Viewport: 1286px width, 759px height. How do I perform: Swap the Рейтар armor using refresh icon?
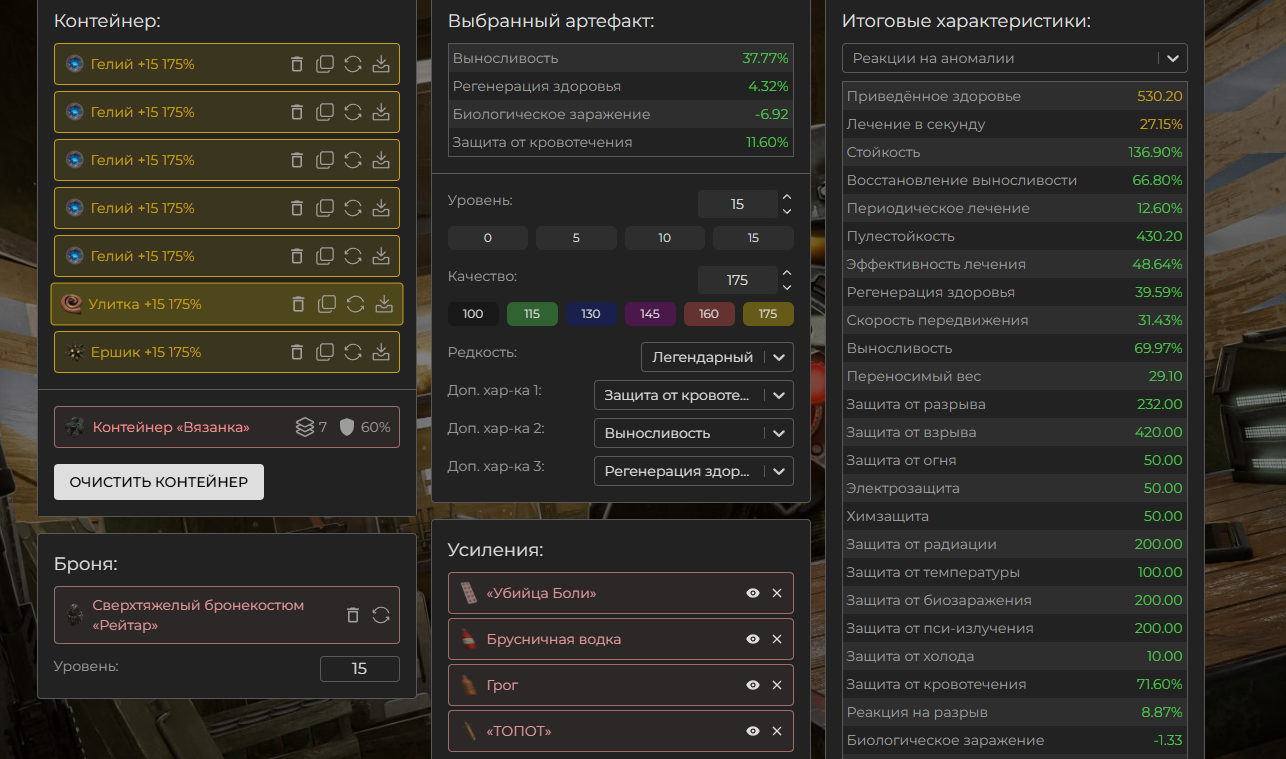click(x=381, y=615)
